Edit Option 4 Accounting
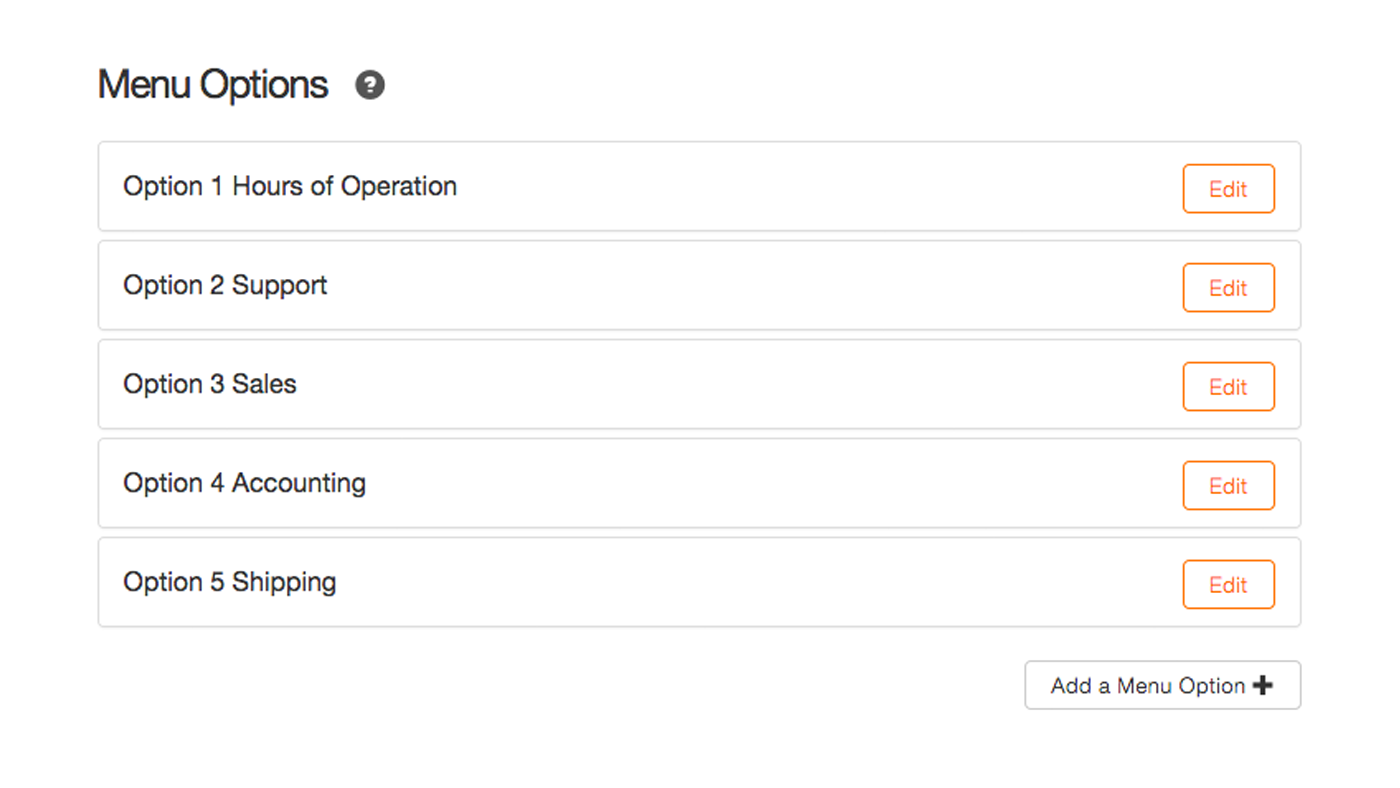Image resolution: width=1400 pixels, height=788 pixels. click(x=1228, y=486)
